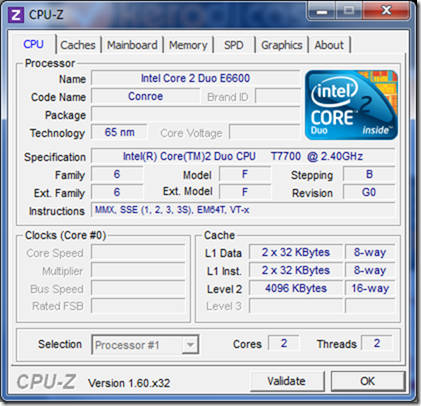Viewport: 421px width, 406px height.
Task: Click the empty Package field
Action: [x=196, y=114]
